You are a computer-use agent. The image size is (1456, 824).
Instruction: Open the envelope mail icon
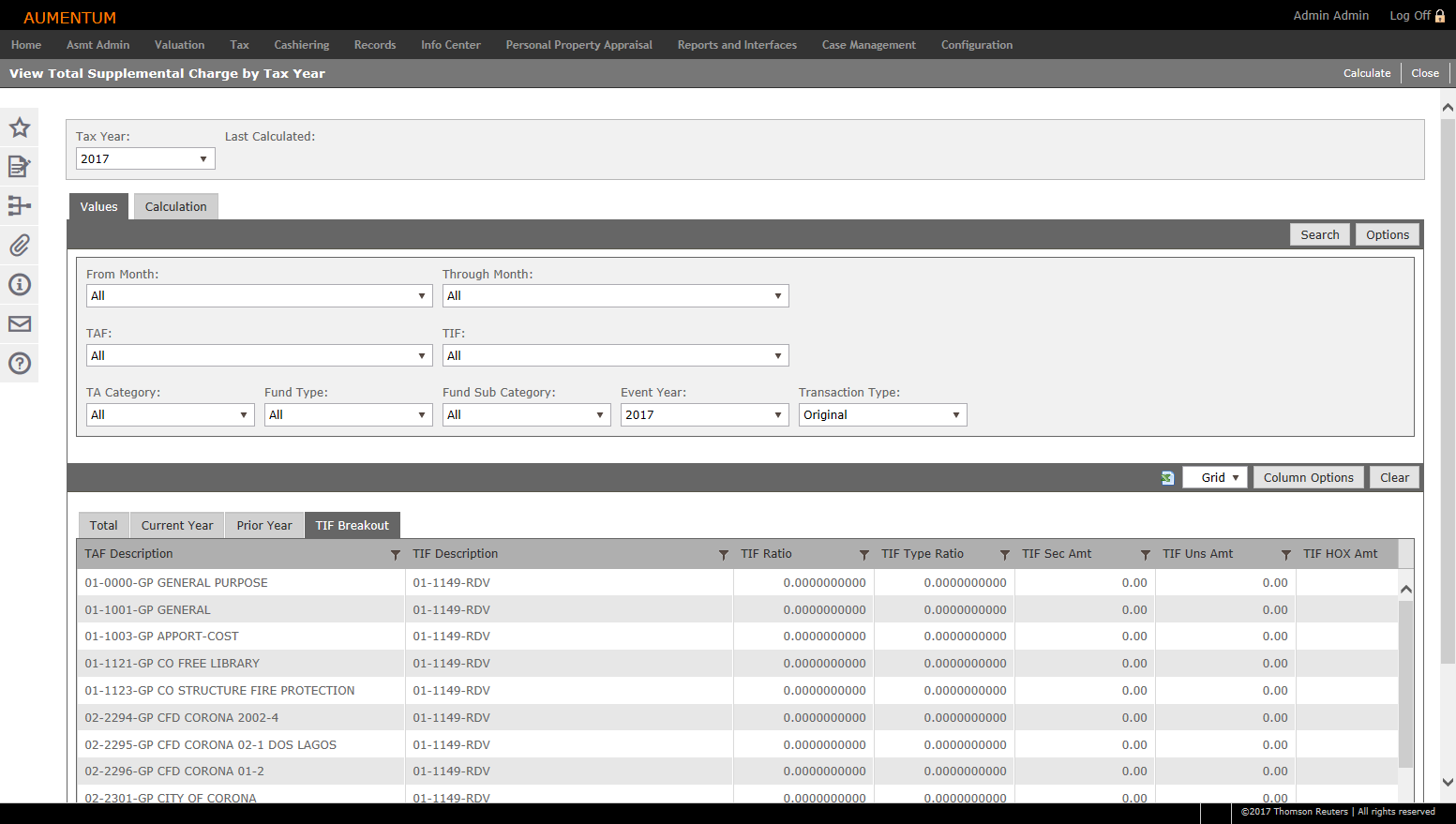click(x=20, y=324)
